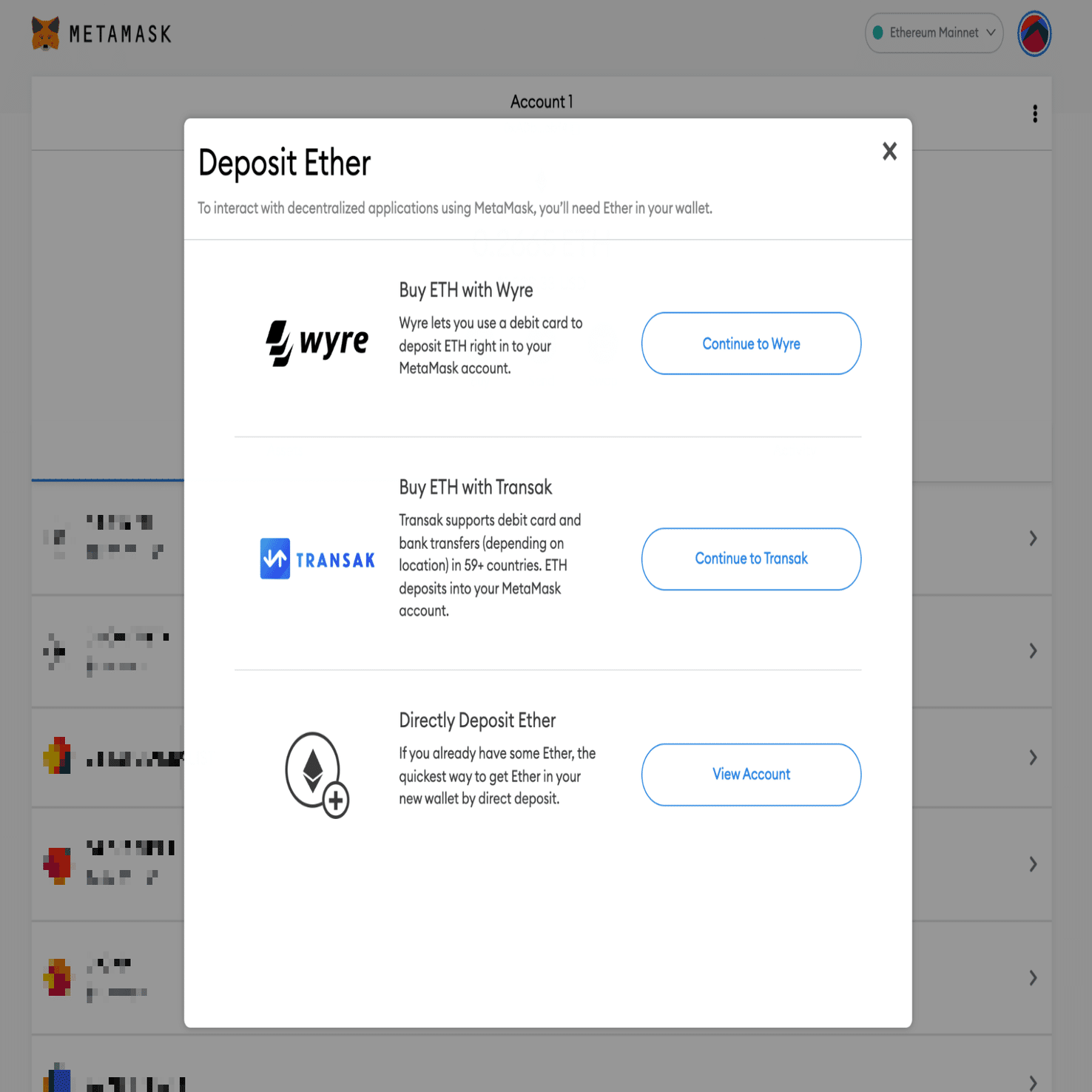Open the Ethereum Mainnet network selector
The height and width of the screenshot is (1092, 1092).
(x=934, y=33)
